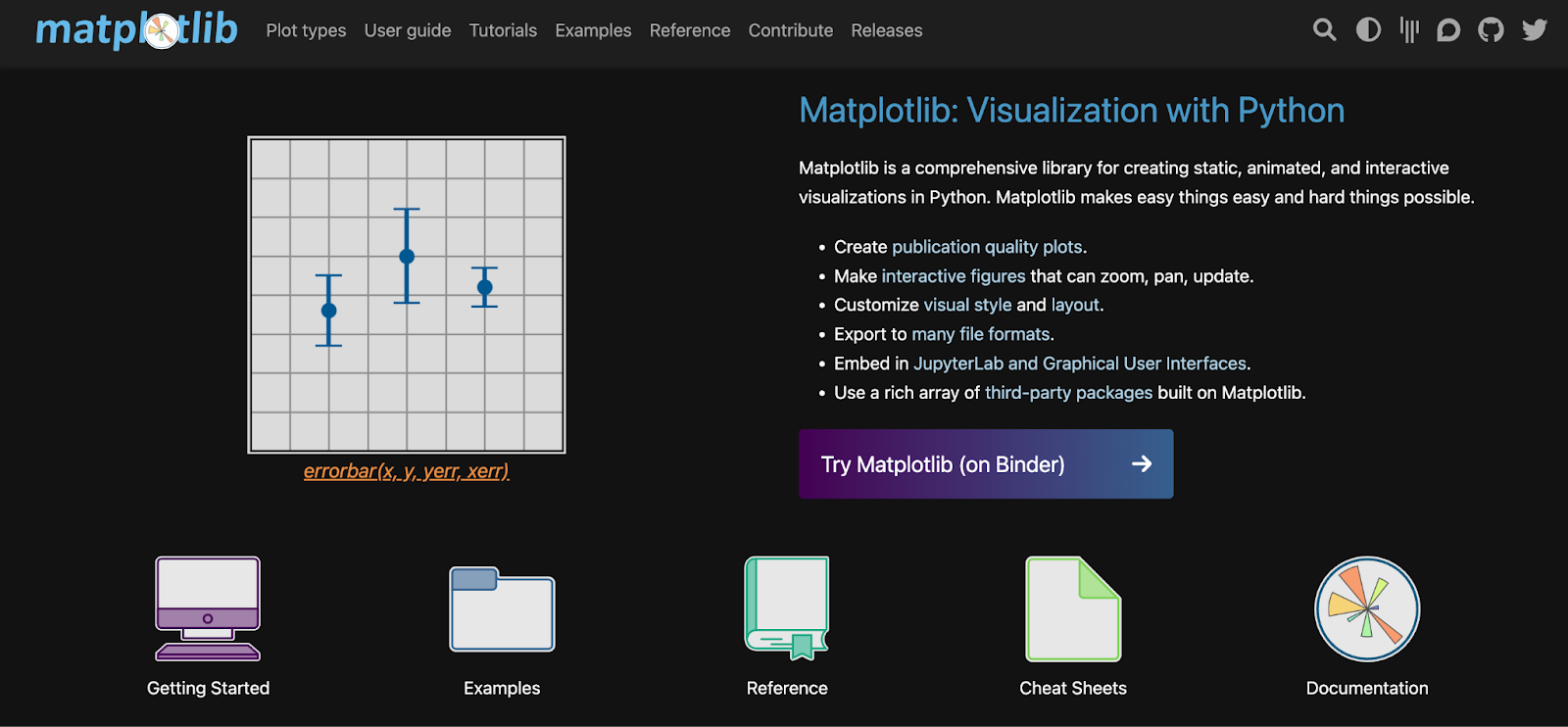Click Try Matplotlib (on Binder) button
The height and width of the screenshot is (727, 1568).
[986, 463]
